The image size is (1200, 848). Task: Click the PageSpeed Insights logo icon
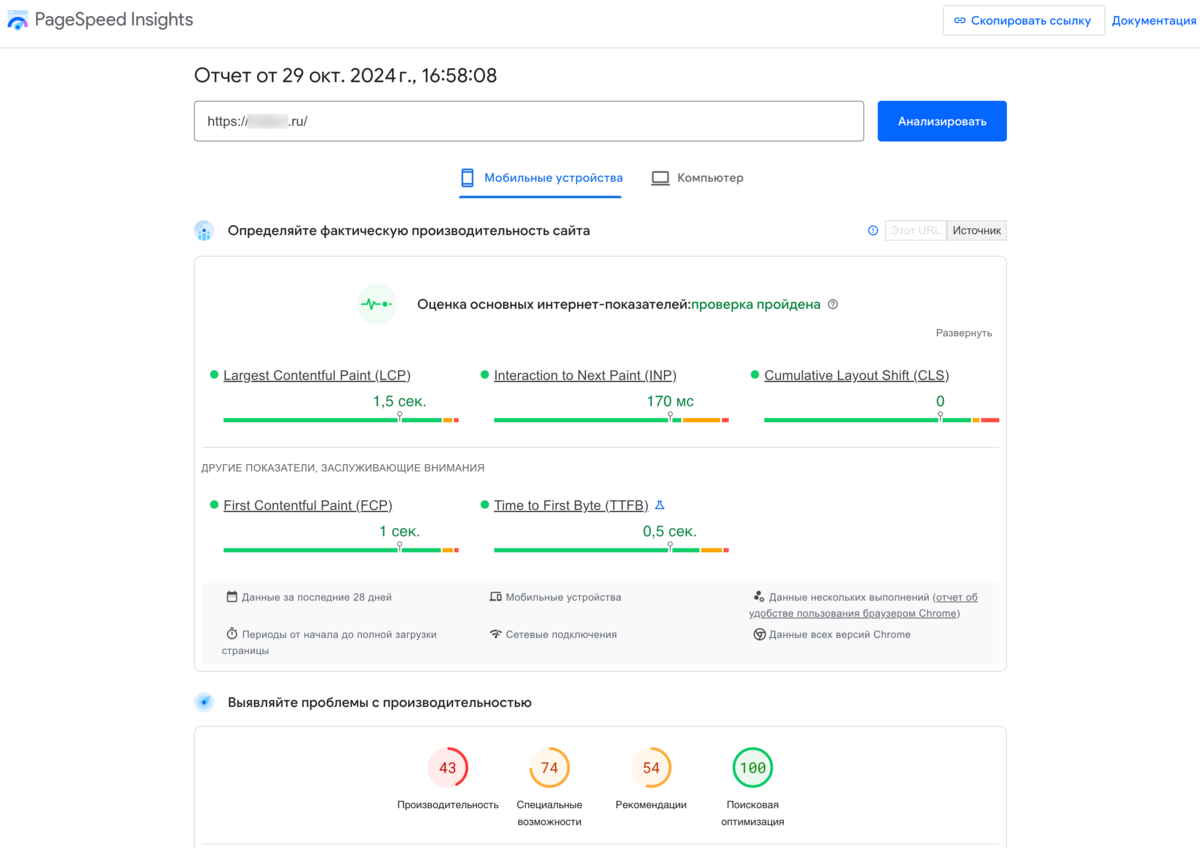[x=18, y=20]
